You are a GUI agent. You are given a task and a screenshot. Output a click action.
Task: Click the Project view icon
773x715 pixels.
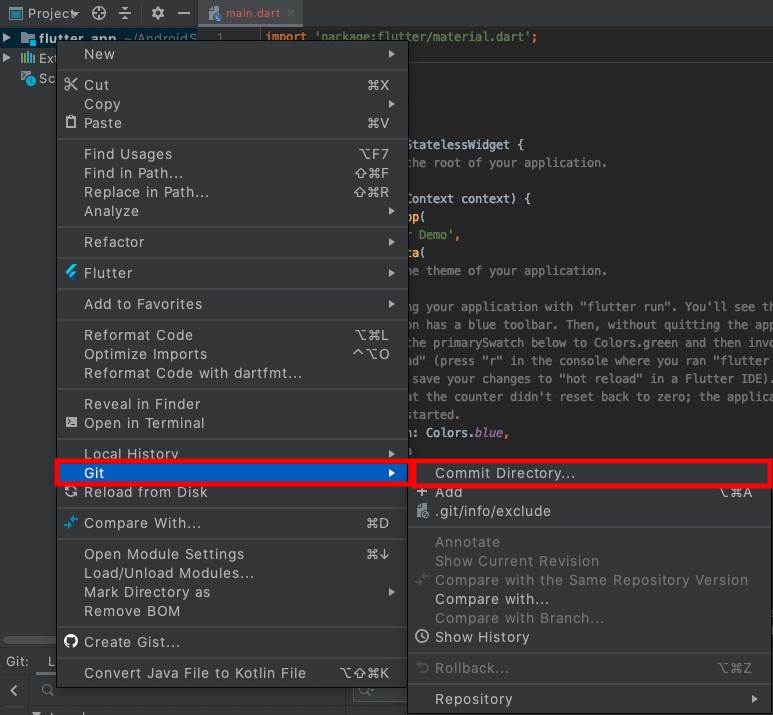(16, 13)
